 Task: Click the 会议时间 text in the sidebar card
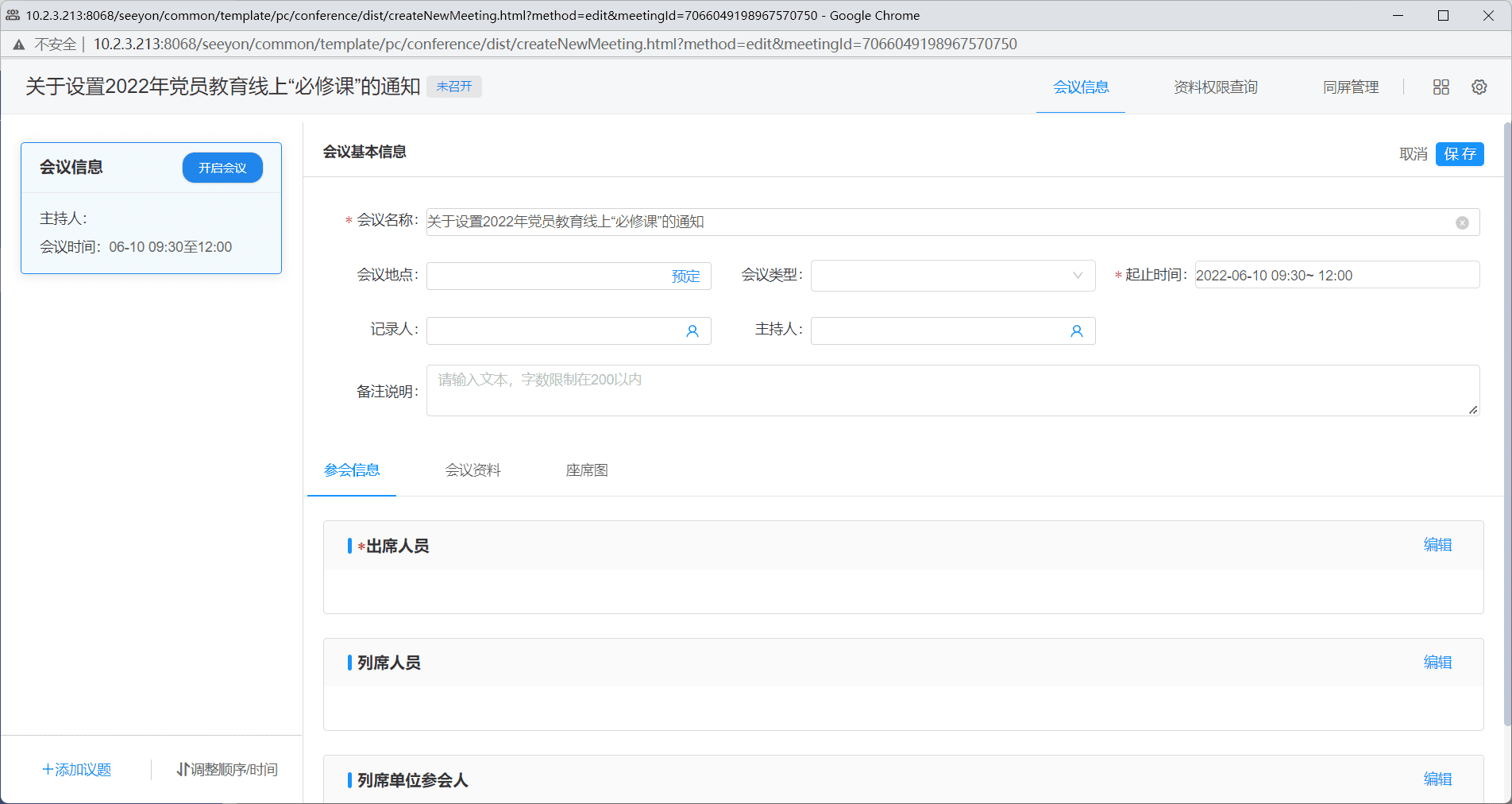tap(136, 247)
